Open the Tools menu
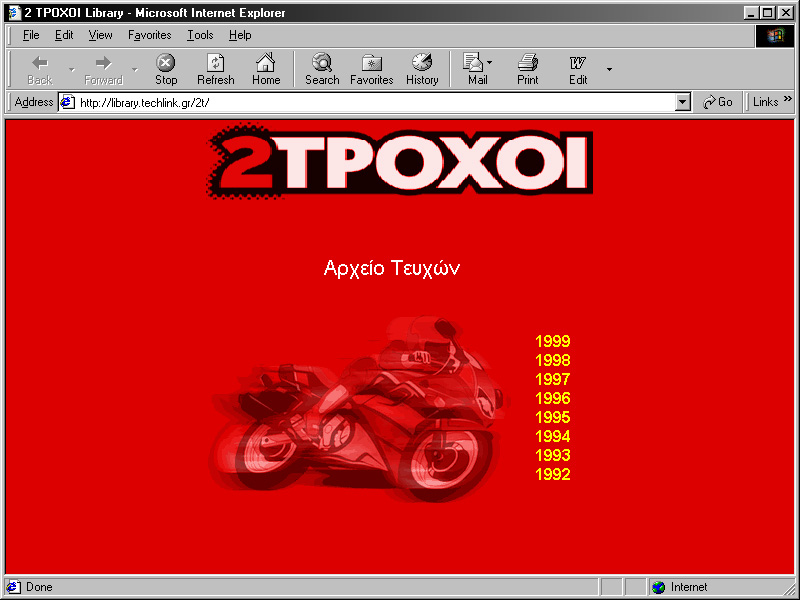800x600 pixels. pos(200,35)
